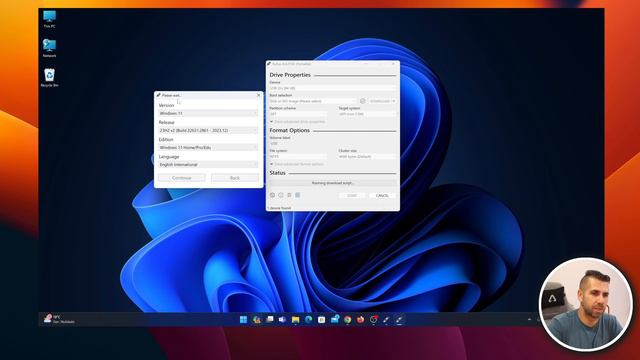Screen dimensions: 640x360
Task: Click the DOWNLOAD button in Rufus
Action: tap(380, 101)
